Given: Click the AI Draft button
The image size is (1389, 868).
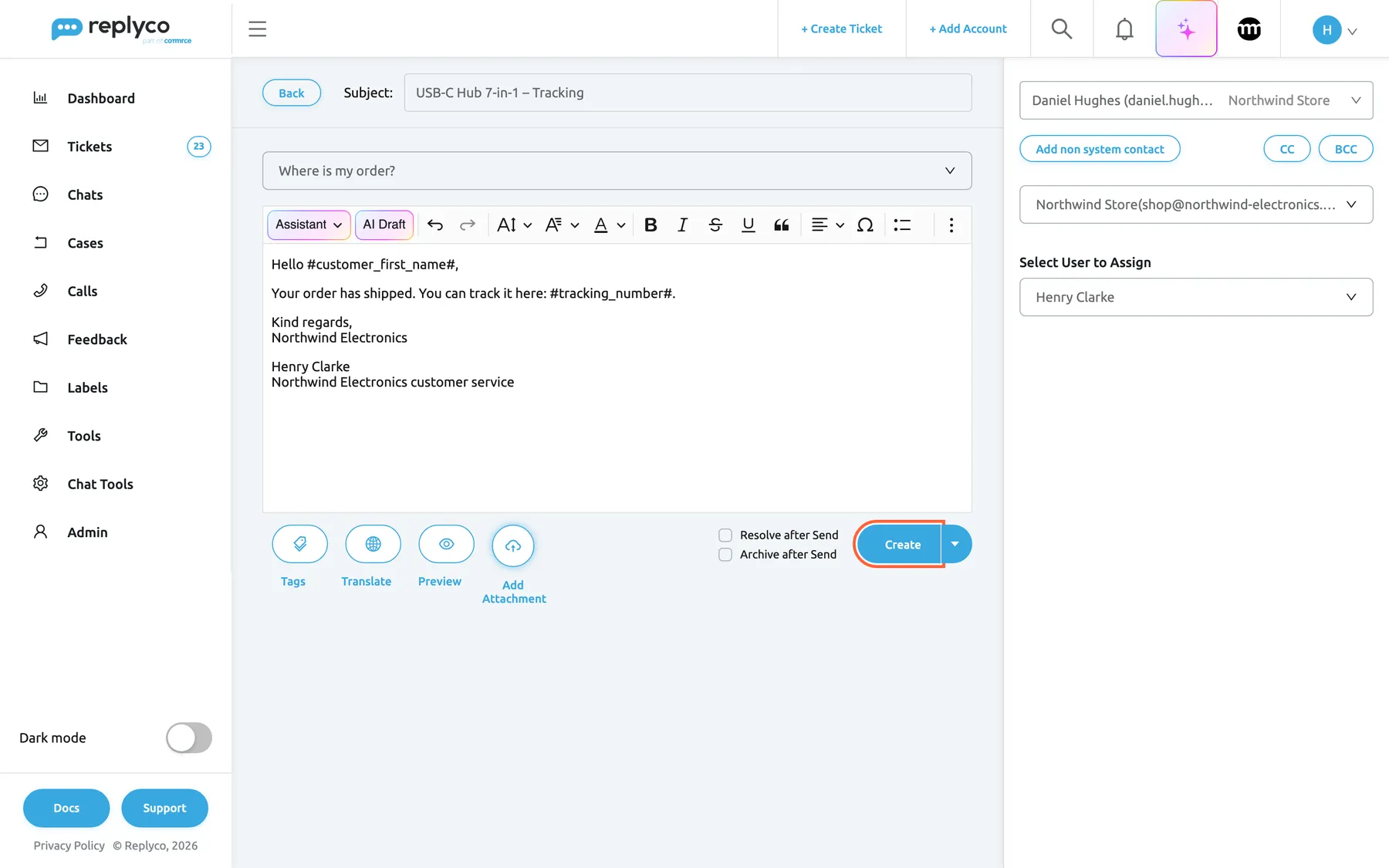Looking at the screenshot, I should [x=384, y=225].
